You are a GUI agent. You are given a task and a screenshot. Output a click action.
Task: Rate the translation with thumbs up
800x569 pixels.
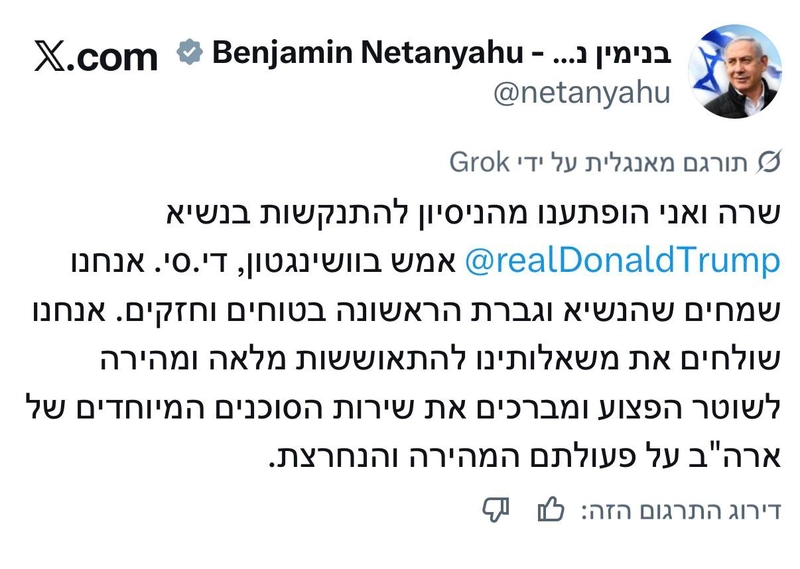pos(550,510)
